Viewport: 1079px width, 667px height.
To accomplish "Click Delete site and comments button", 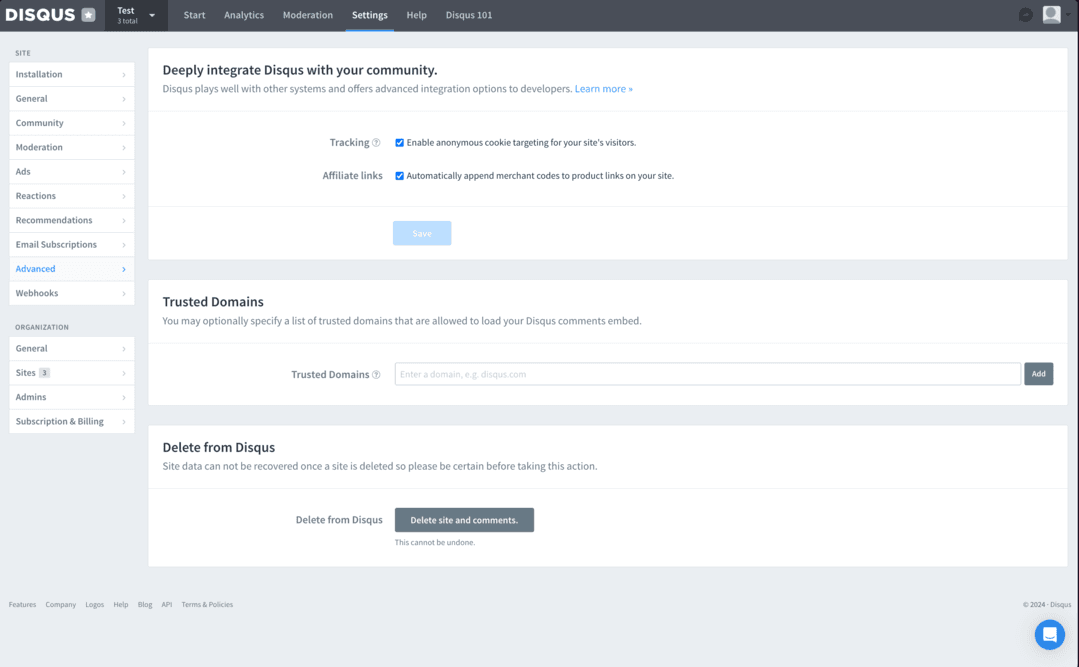I will (x=464, y=520).
